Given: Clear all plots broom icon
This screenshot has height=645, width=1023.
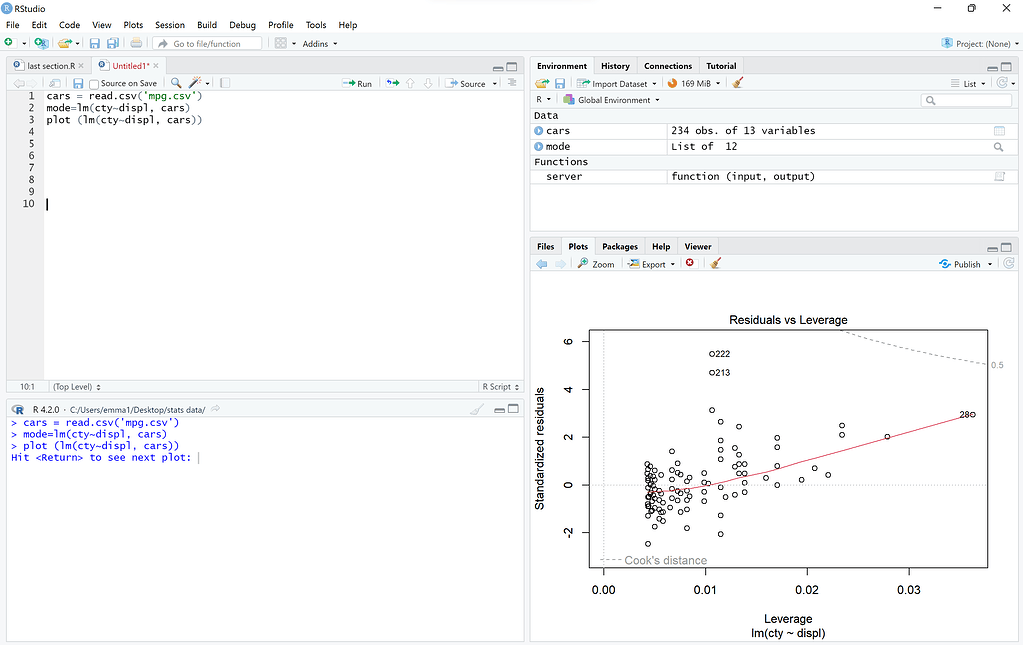Looking at the screenshot, I should (715, 263).
